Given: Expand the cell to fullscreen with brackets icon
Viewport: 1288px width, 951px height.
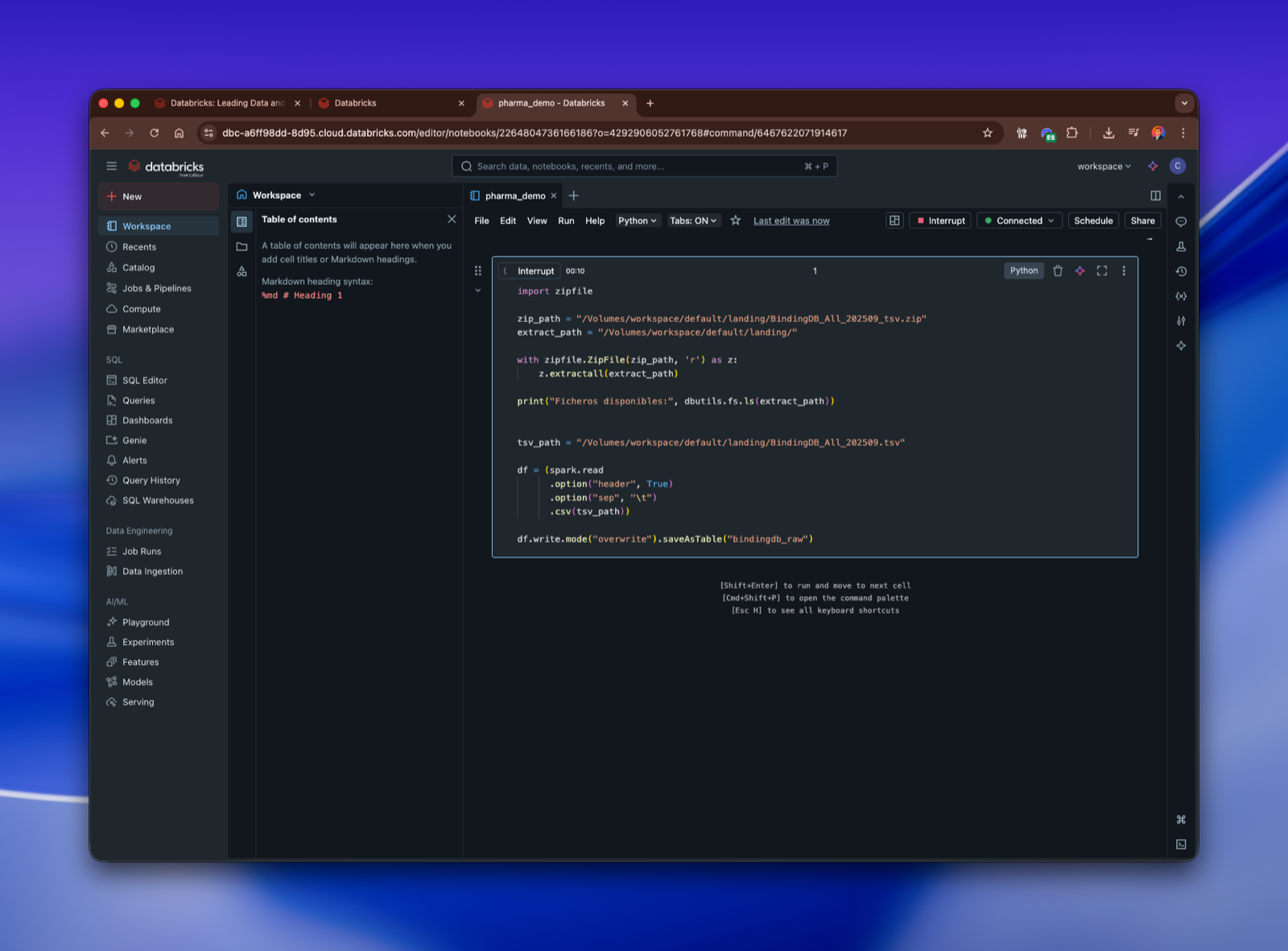Looking at the screenshot, I should pyautogui.click(x=1101, y=271).
